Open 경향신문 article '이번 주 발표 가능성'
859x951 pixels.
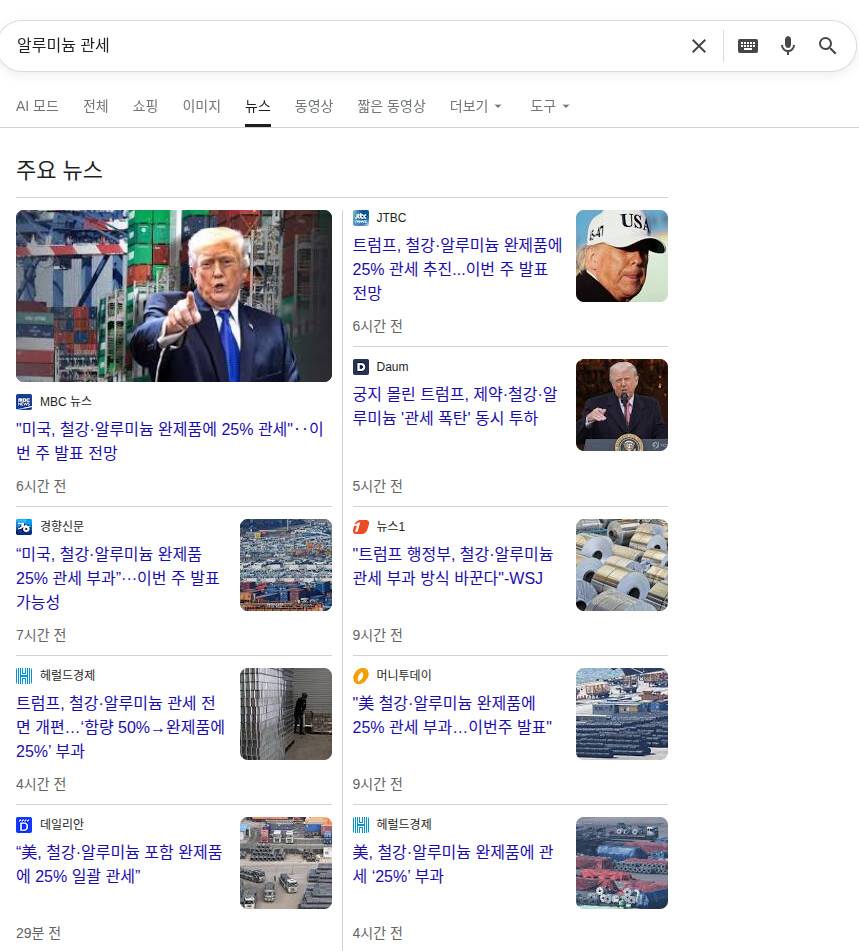click(118, 577)
